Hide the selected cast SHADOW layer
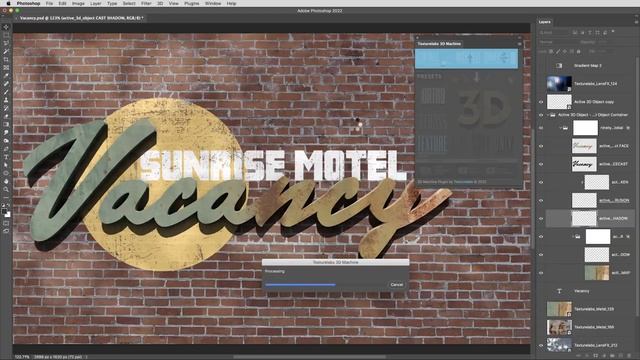 541,219
